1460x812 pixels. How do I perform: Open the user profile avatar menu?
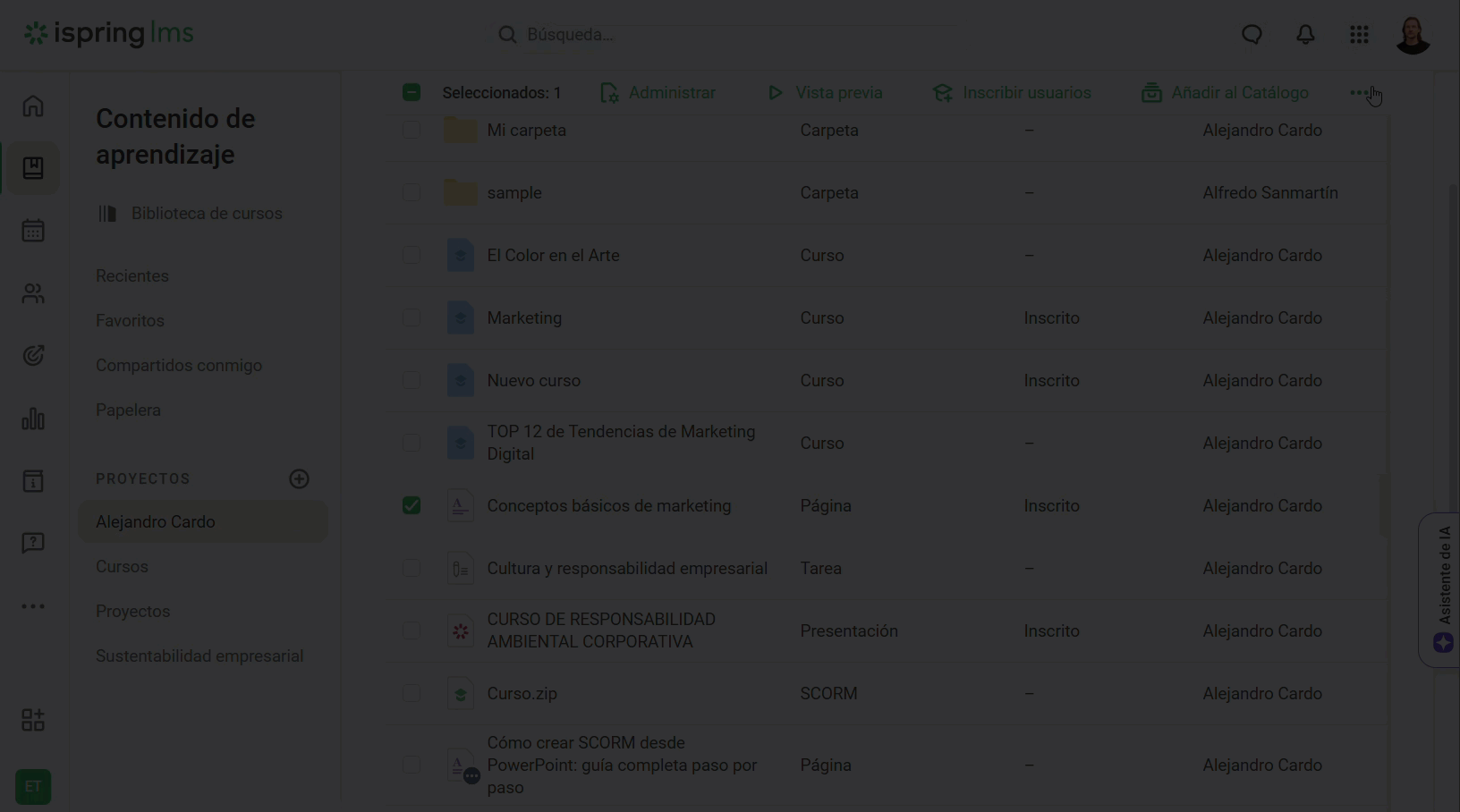[x=1413, y=36]
